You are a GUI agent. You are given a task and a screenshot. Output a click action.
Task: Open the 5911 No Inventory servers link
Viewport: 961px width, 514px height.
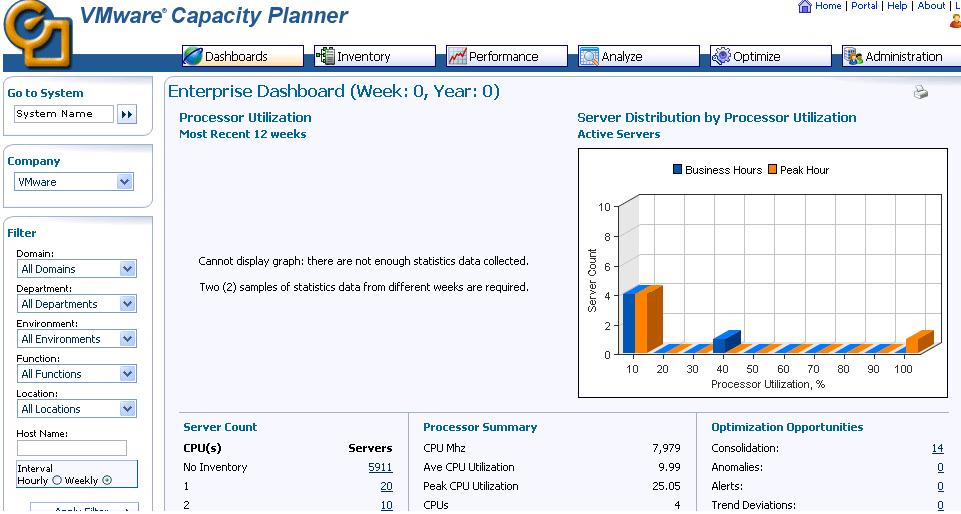pyautogui.click(x=380, y=467)
